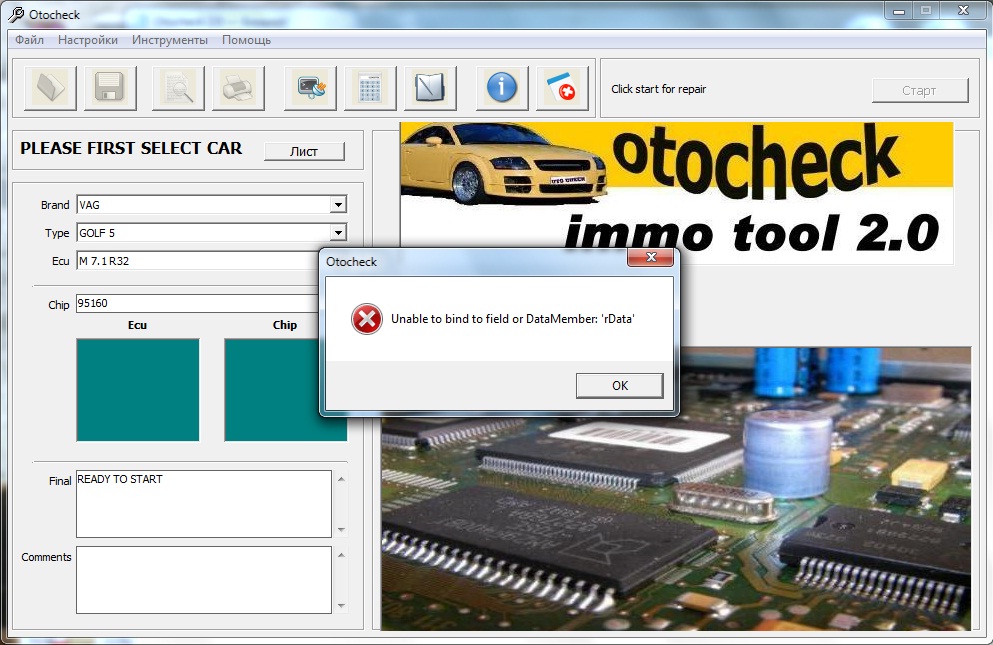Click the Старт button

(920, 91)
